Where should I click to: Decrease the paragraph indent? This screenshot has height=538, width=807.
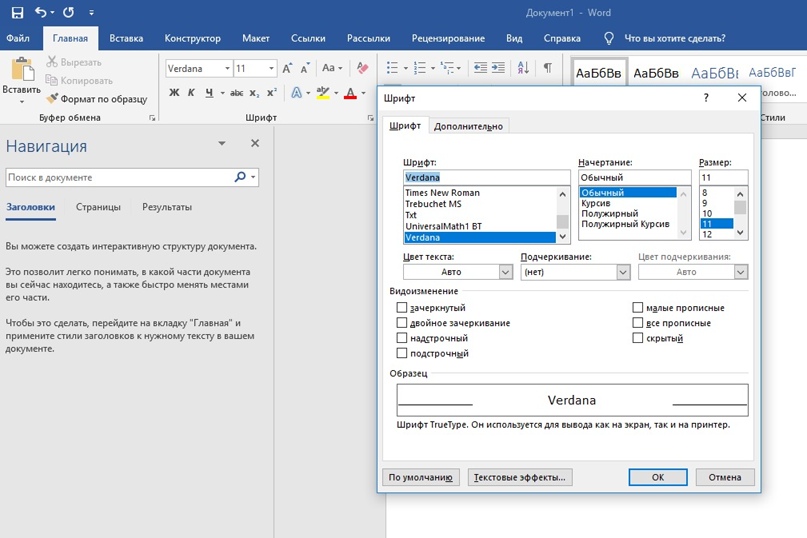pos(480,68)
